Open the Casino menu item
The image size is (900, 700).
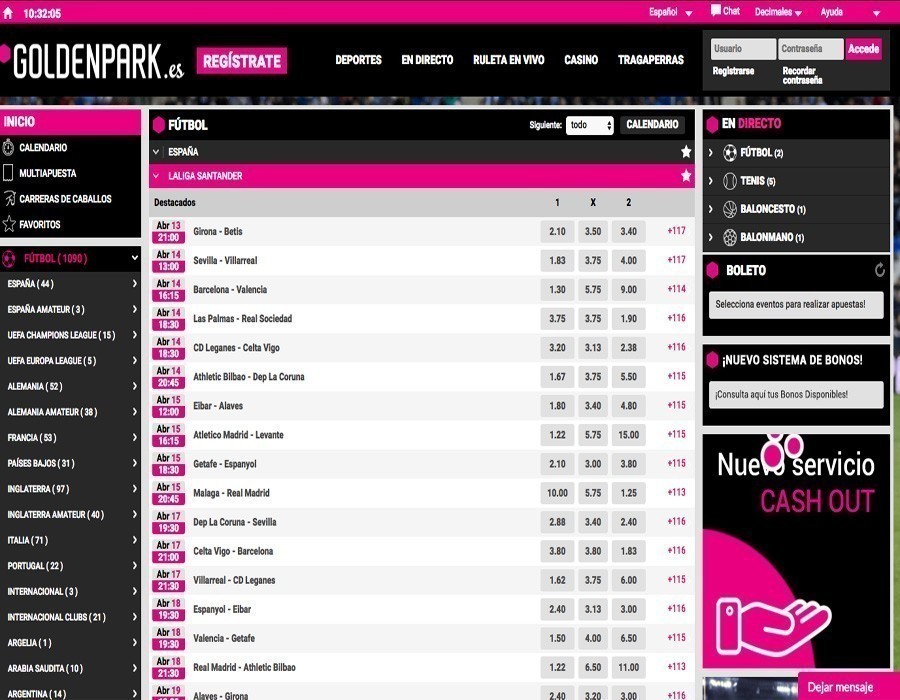[x=581, y=60]
